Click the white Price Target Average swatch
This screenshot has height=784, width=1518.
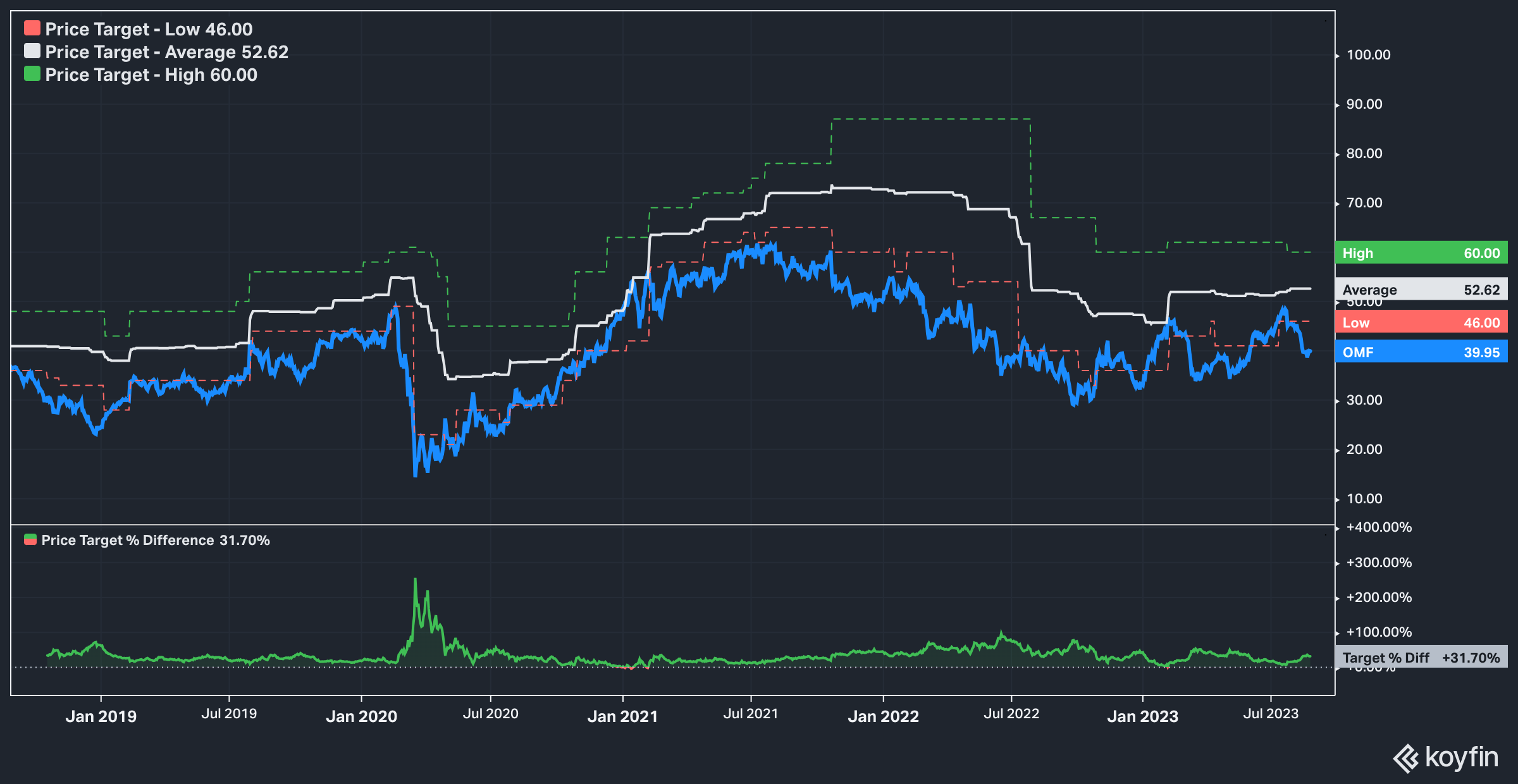click(x=32, y=51)
